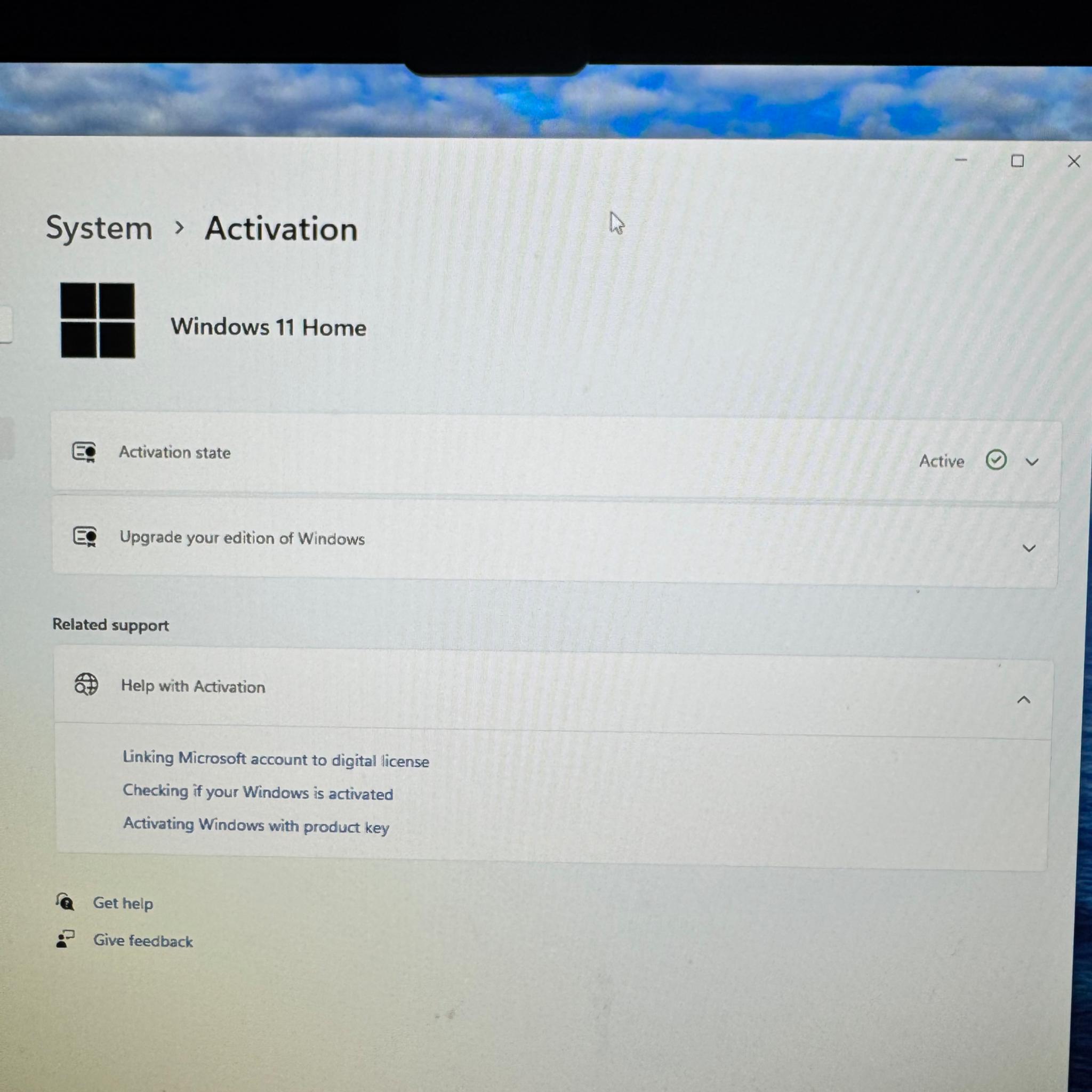This screenshot has width=1092, height=1092.
Task: Click the Get help link
Action: point(123,903)
